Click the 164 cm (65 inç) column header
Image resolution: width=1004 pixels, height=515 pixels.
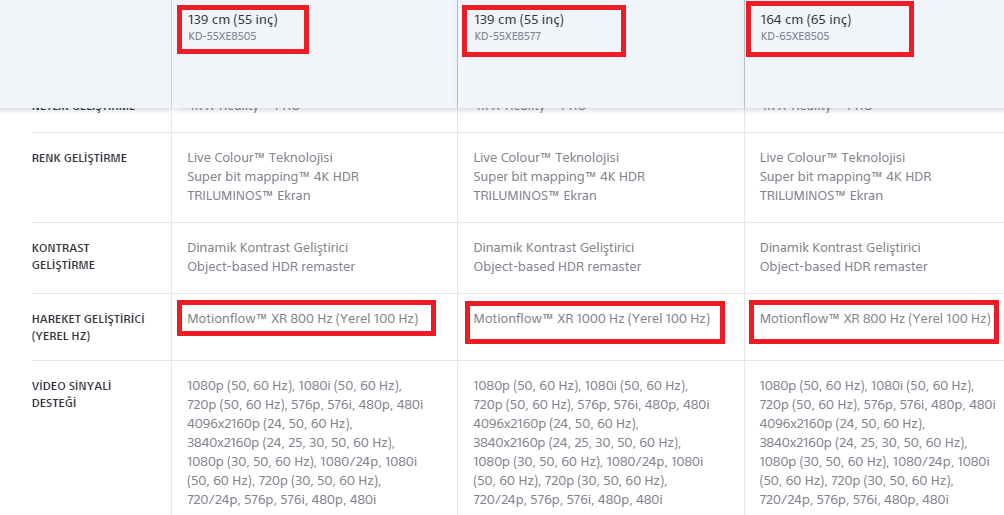pos(806,19)
